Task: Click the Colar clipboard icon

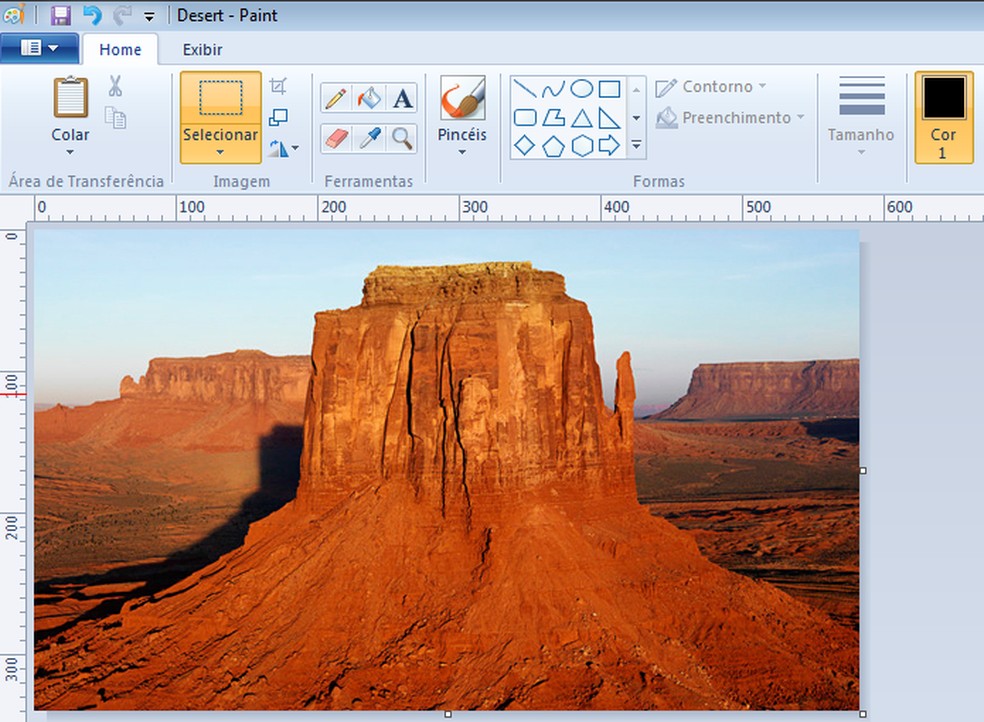Action: pyautogui.click(x=70, y=97)
